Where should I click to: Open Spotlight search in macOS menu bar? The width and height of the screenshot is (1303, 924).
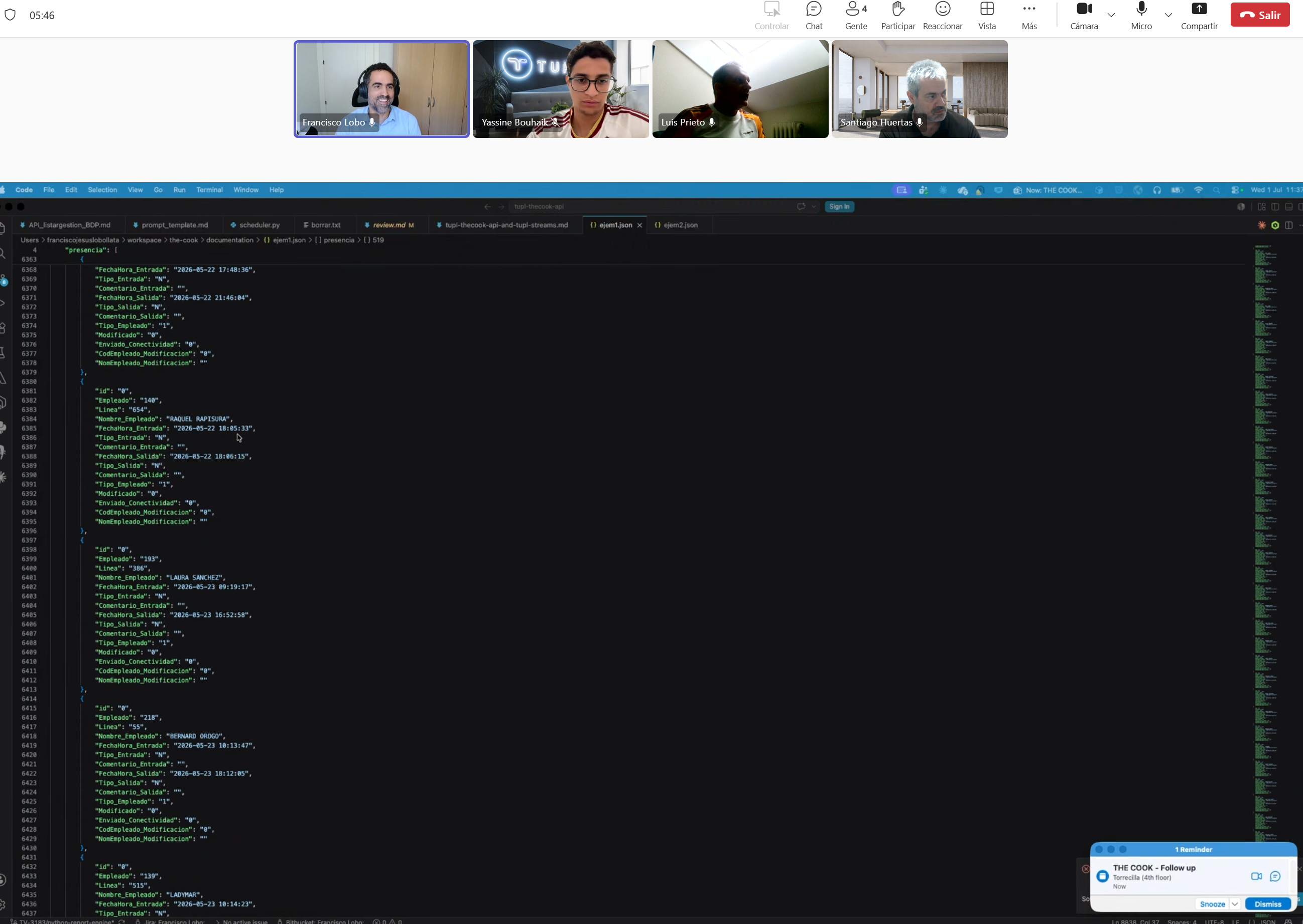click(1217, 190)
